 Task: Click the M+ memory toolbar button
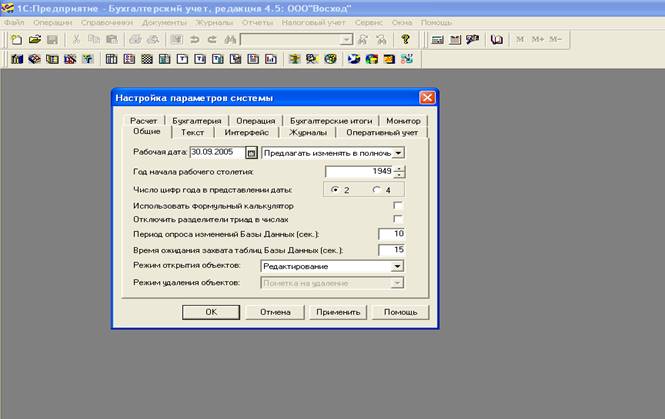[x=538, y=39]
